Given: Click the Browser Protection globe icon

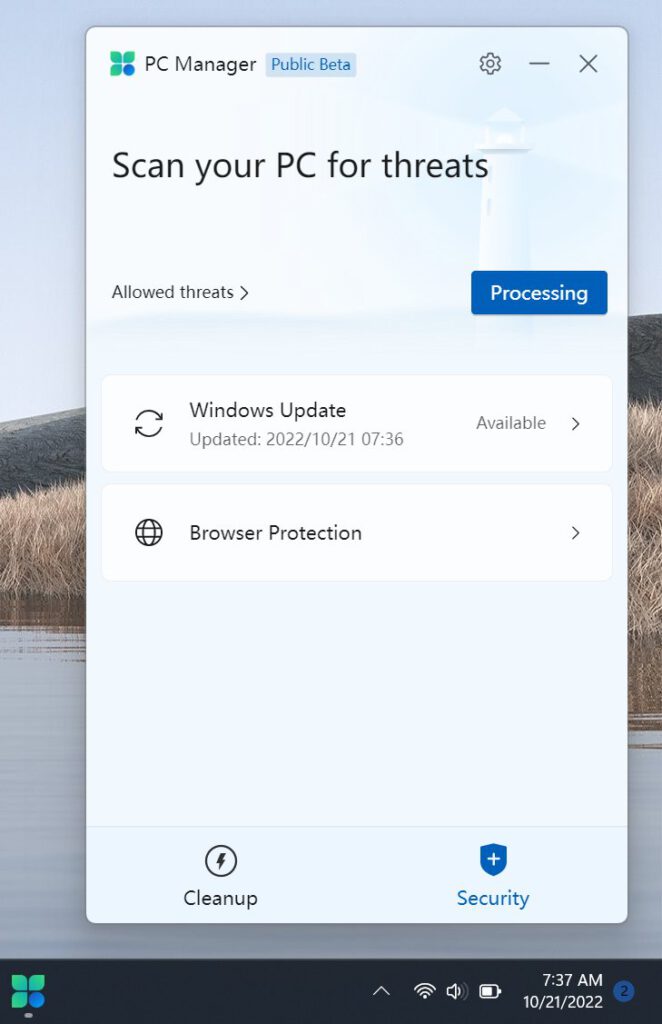Looking at the screenshot, I should (x=149, y=533).
